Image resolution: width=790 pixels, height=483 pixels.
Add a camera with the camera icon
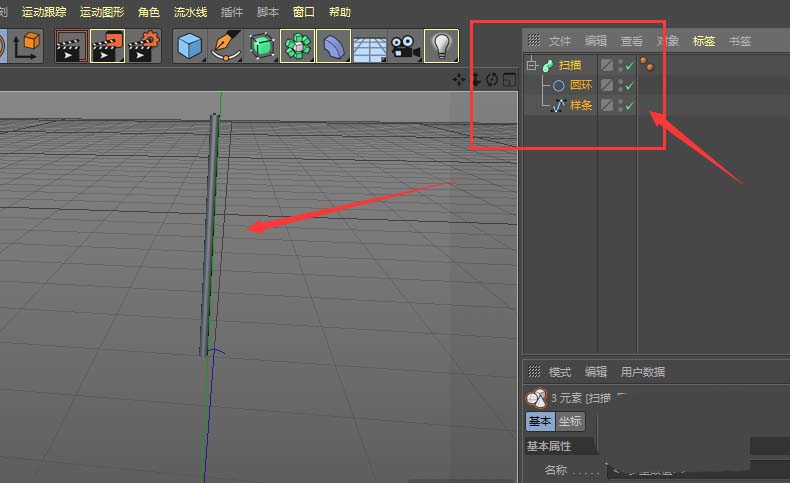pos(404,46)
